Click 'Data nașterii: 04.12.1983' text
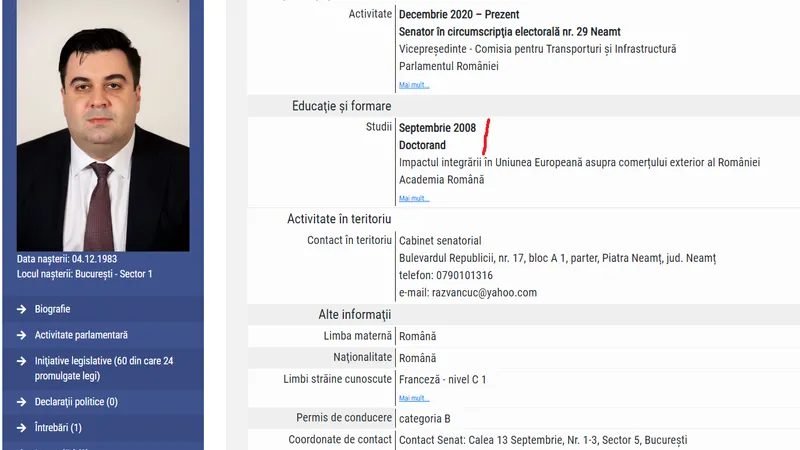Image resolution: width=800 pixels, height=450 pixels. [67, 259]
